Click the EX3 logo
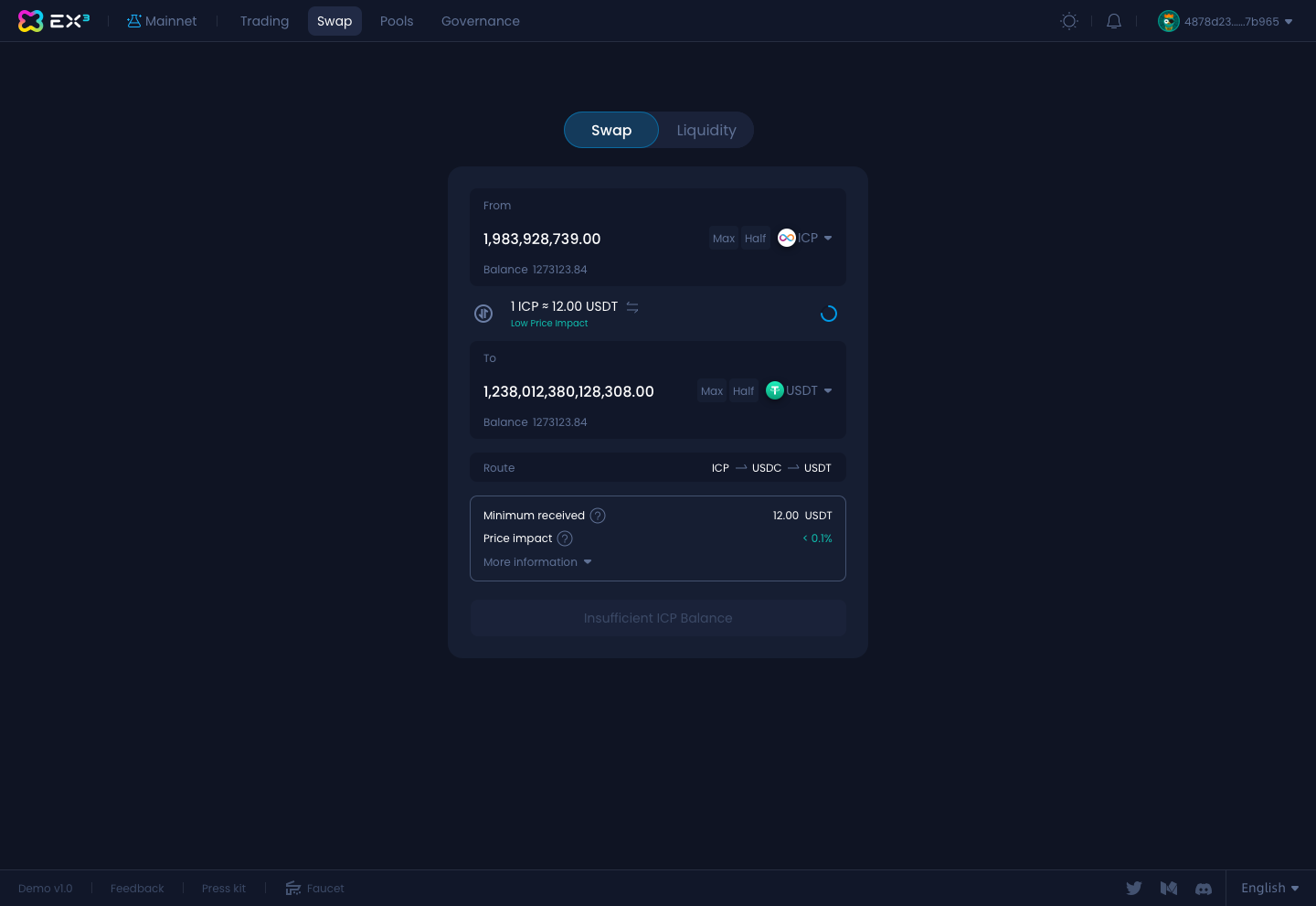 tap(54, 21)
